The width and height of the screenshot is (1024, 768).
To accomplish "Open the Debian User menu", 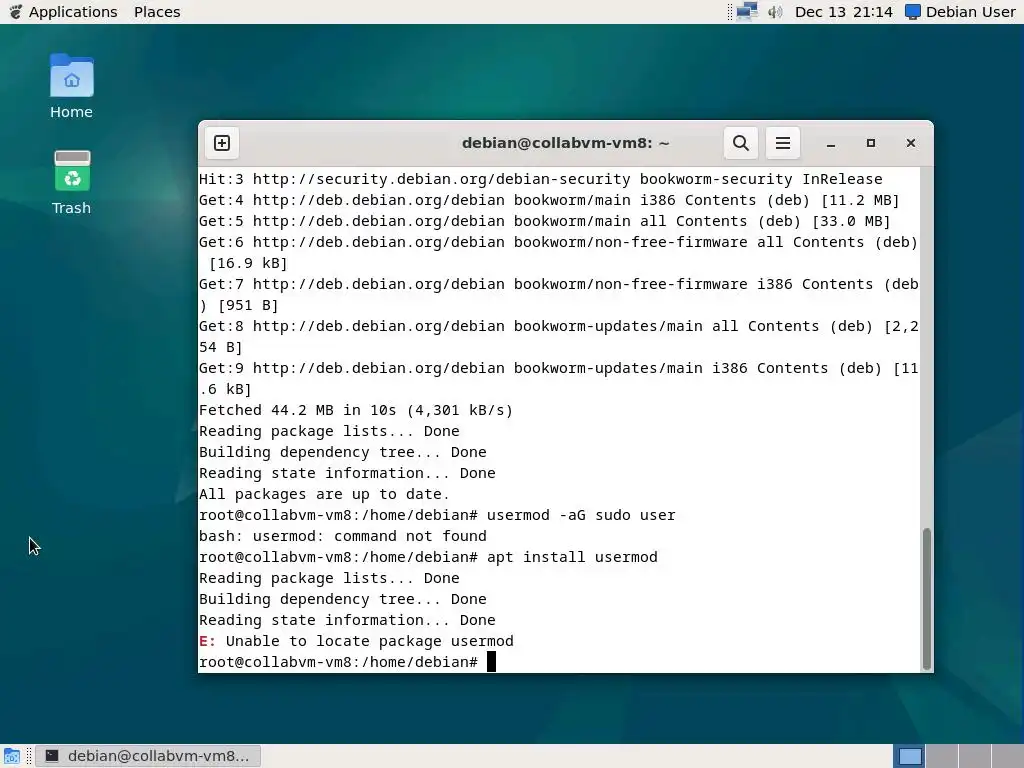I will 960,12.
